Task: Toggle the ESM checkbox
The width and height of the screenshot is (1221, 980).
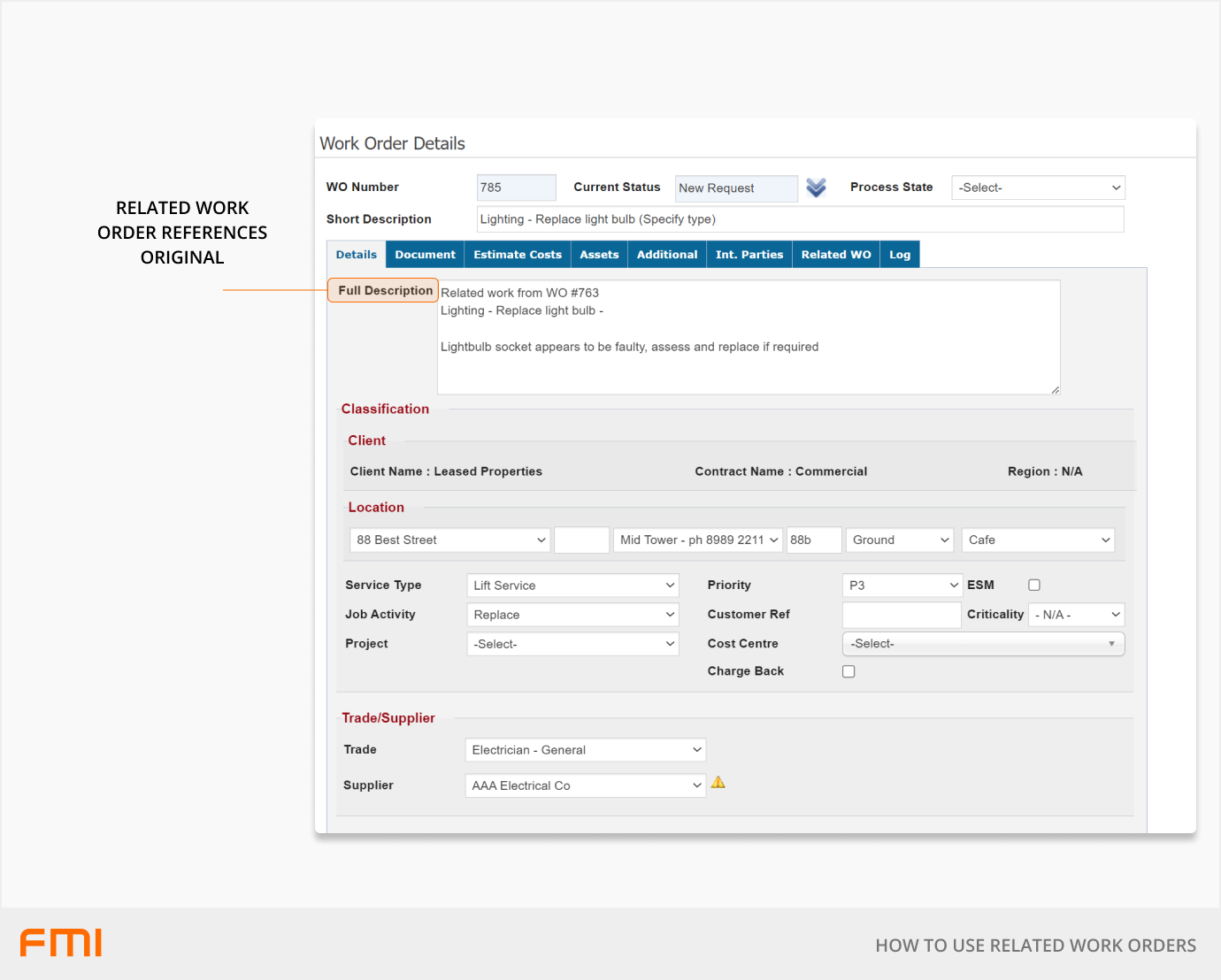Action: pyautogui.click(x=1033, y=586)
